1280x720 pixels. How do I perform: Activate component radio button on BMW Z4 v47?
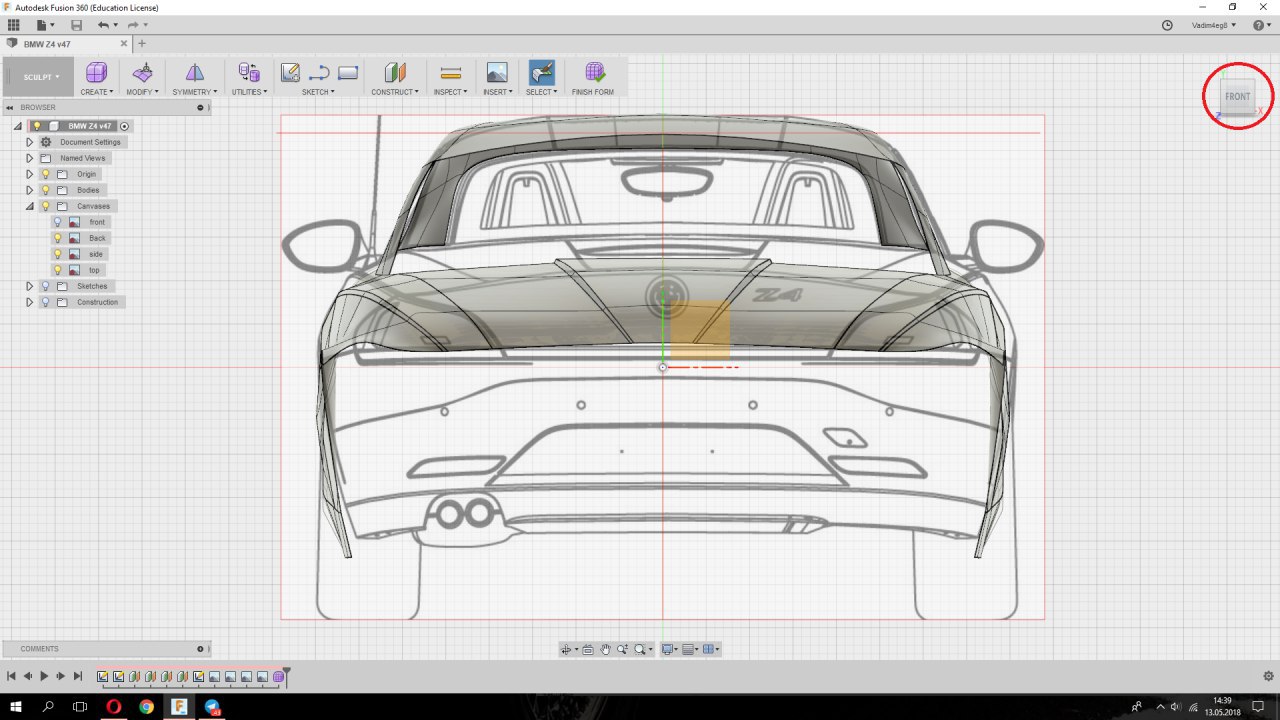click(x=124, y=126)
